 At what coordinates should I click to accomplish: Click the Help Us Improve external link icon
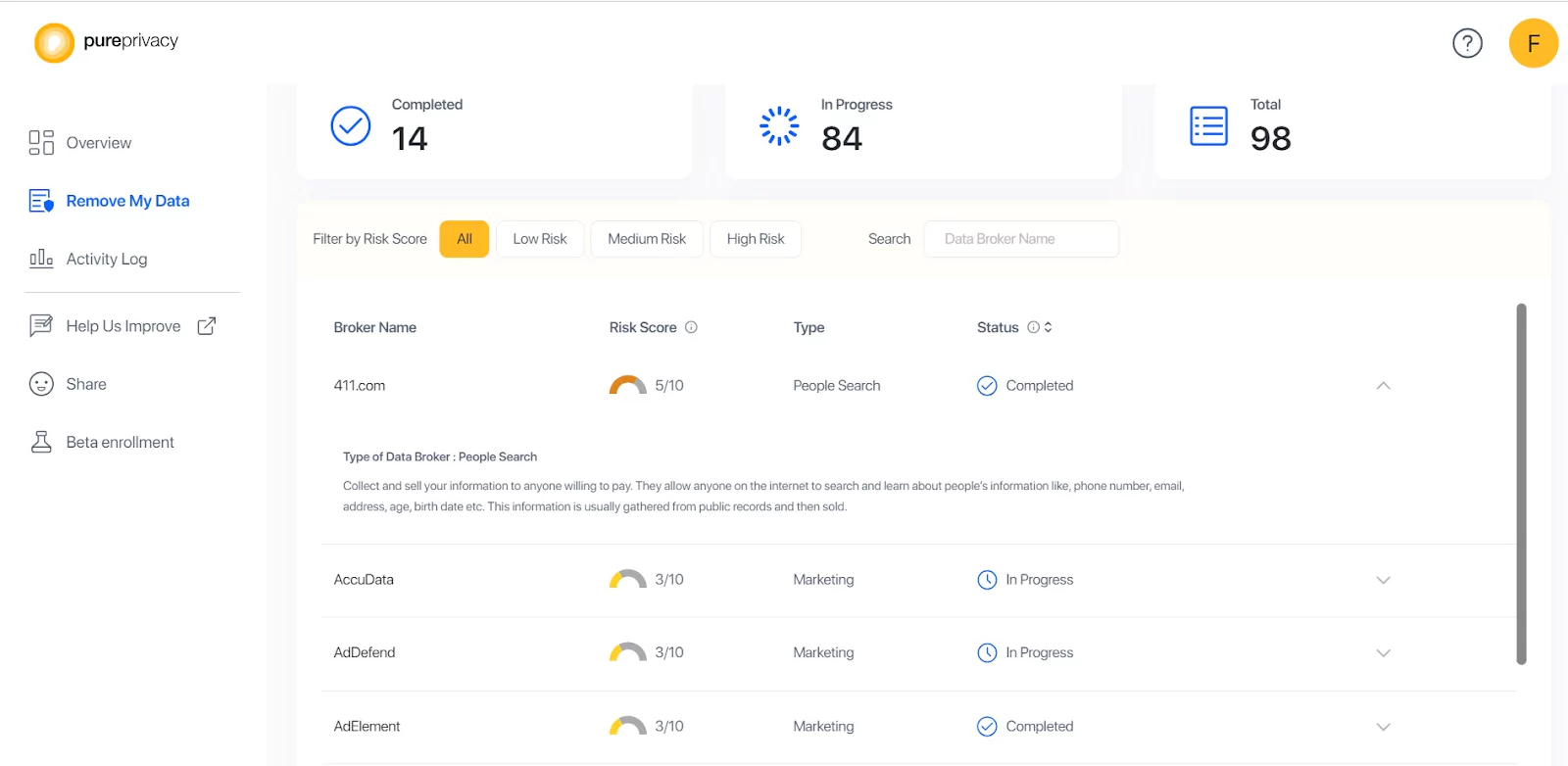click(207, 326)
